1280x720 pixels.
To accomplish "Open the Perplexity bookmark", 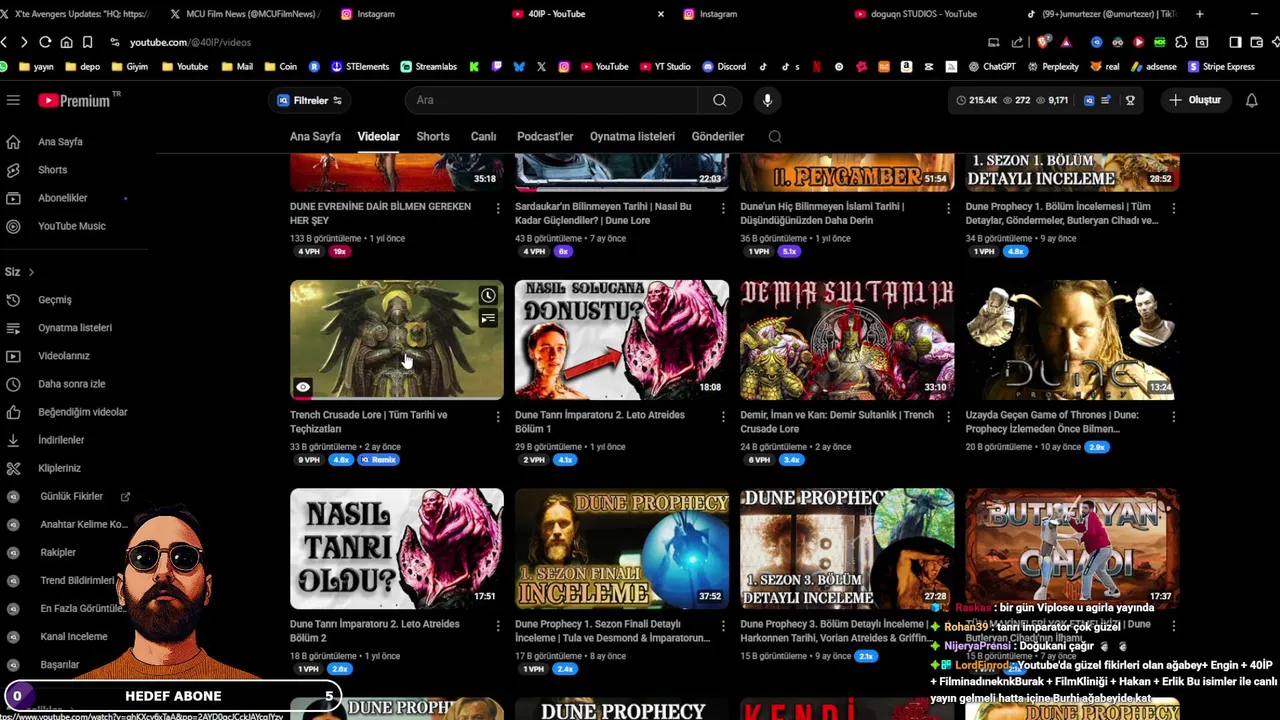I will pos(1052,67).
